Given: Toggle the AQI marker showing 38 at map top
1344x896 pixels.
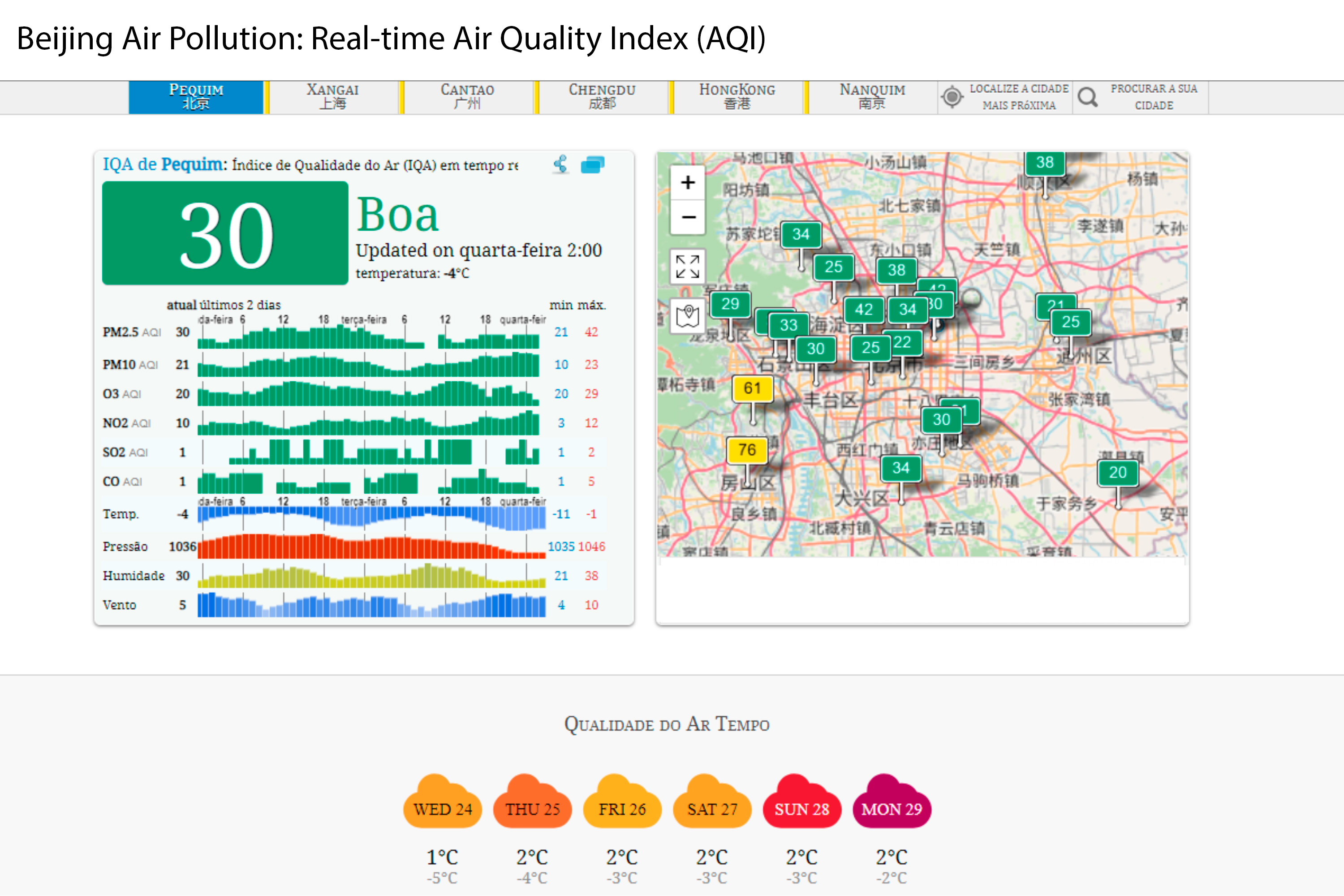Looking at the screenshot, I should coord(1045,163).
